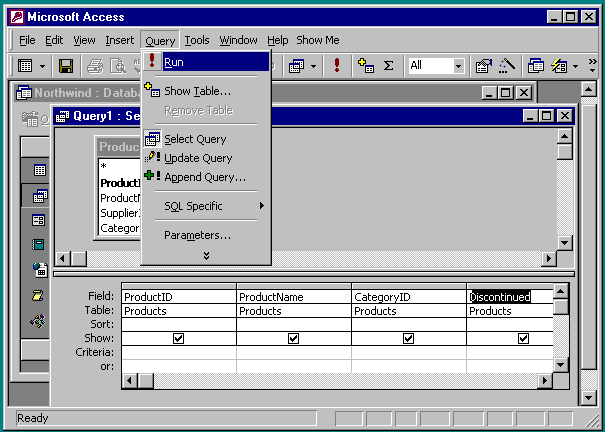The image size is (605, 432).
Task: Choose Parameters... in Query menu
Action: [x=206, y=235]
